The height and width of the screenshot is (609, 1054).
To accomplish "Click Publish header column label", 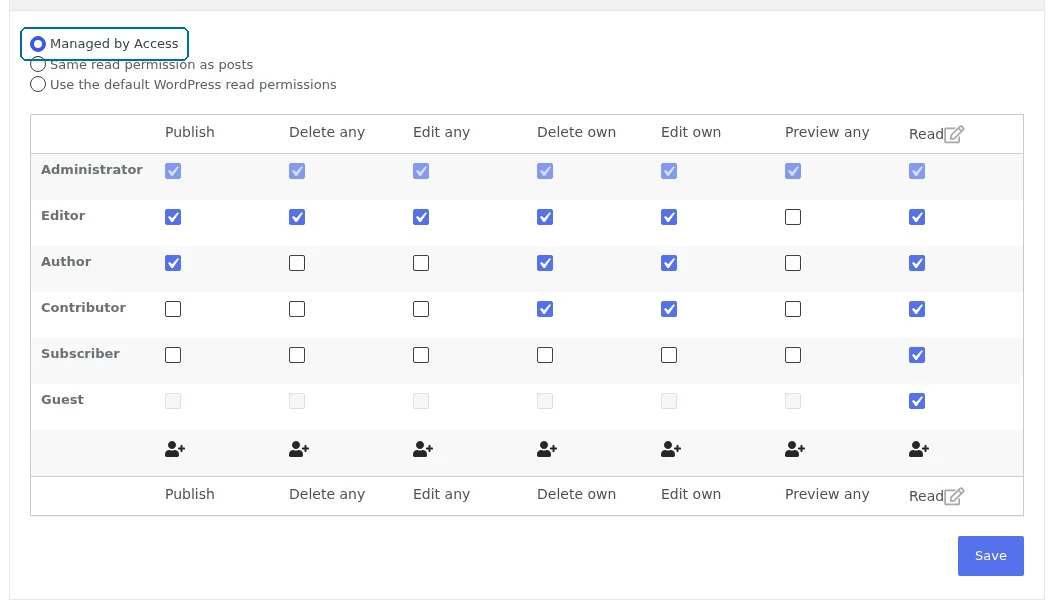I will coord(190,132).
